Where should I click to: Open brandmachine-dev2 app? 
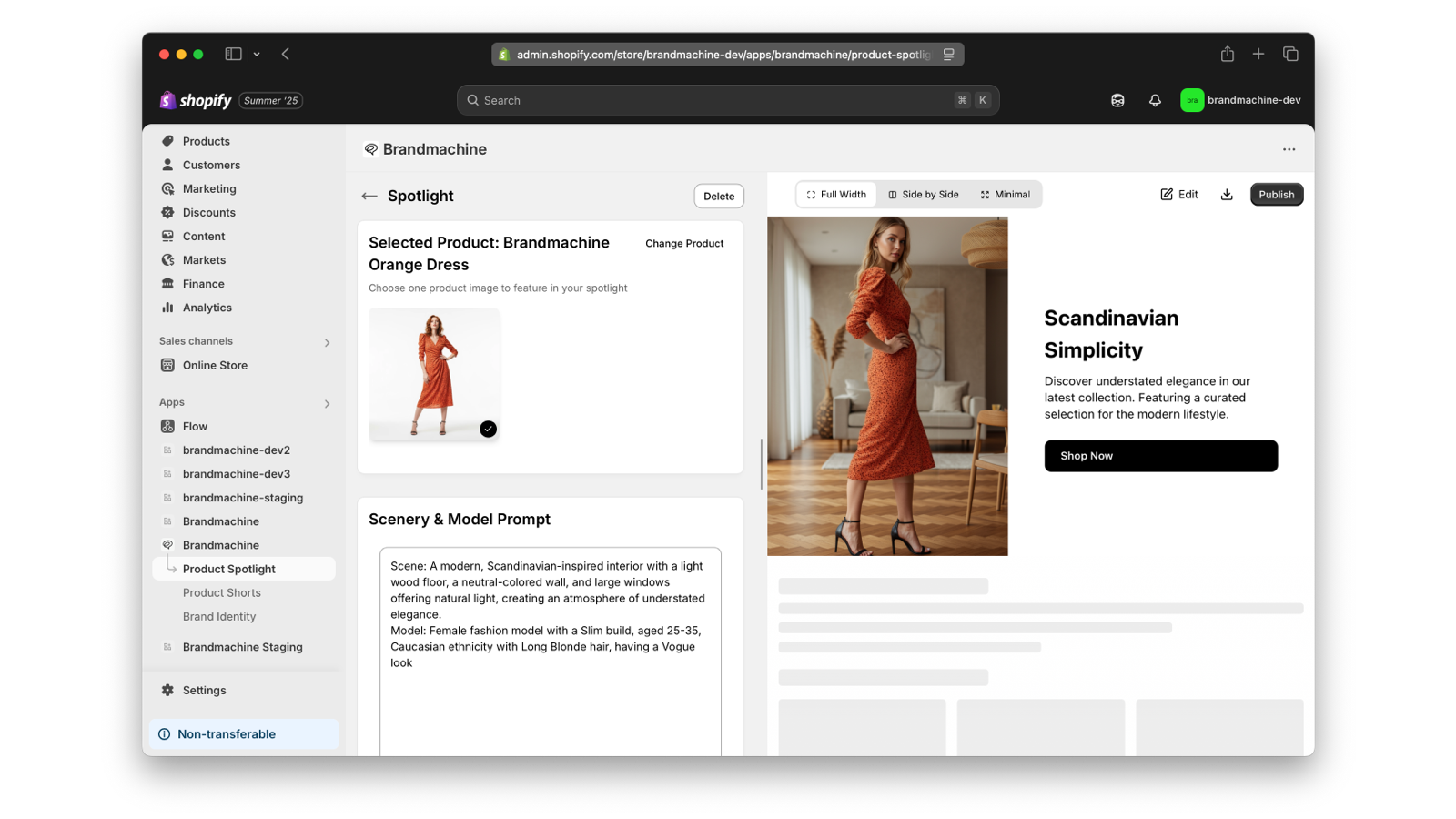(x=236, y=450)
